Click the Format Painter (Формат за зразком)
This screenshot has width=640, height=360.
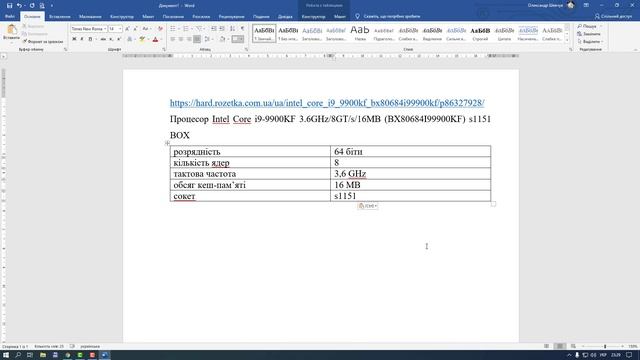[x=43, y=42]
